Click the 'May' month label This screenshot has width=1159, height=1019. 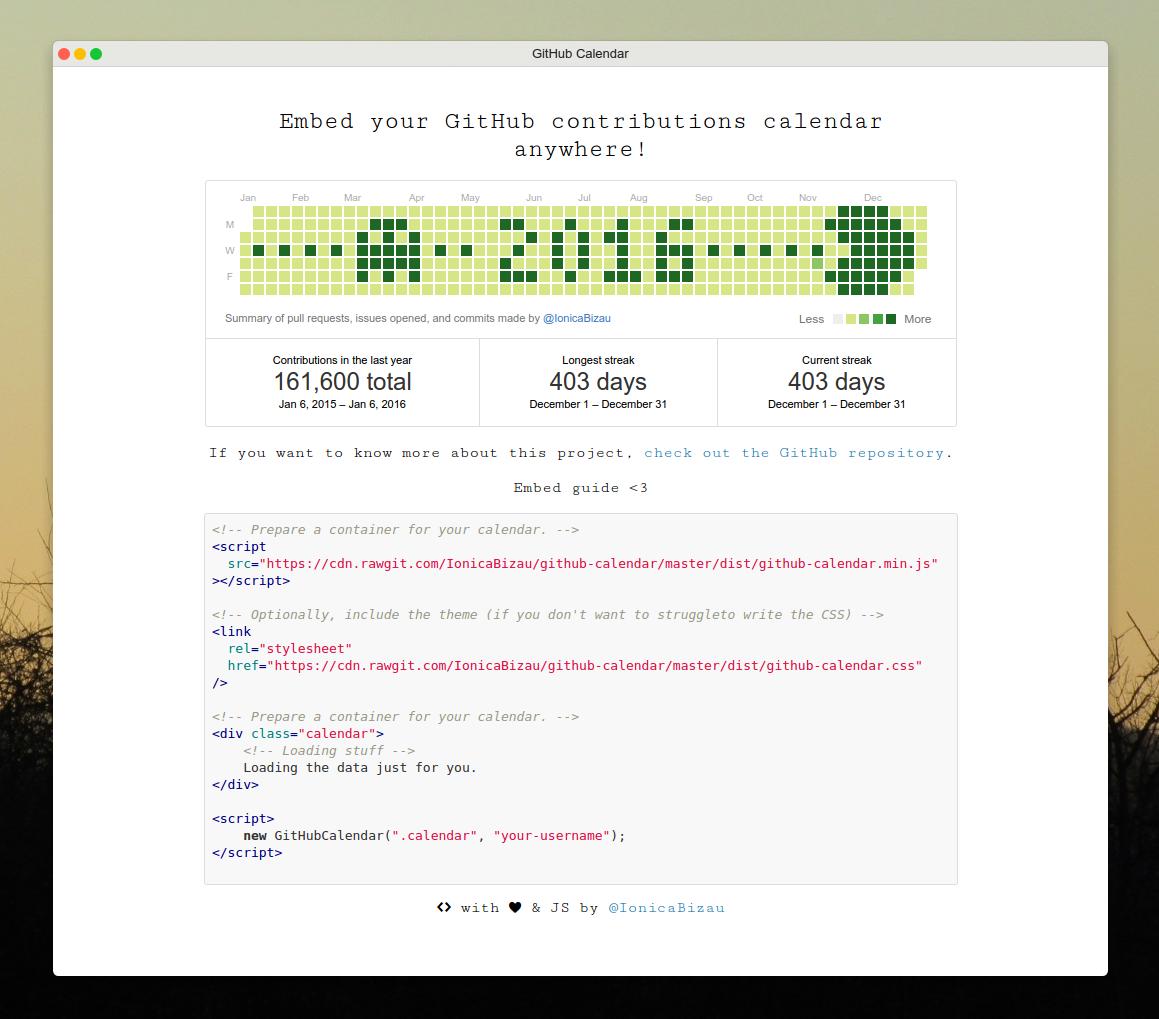click(470, 198)
